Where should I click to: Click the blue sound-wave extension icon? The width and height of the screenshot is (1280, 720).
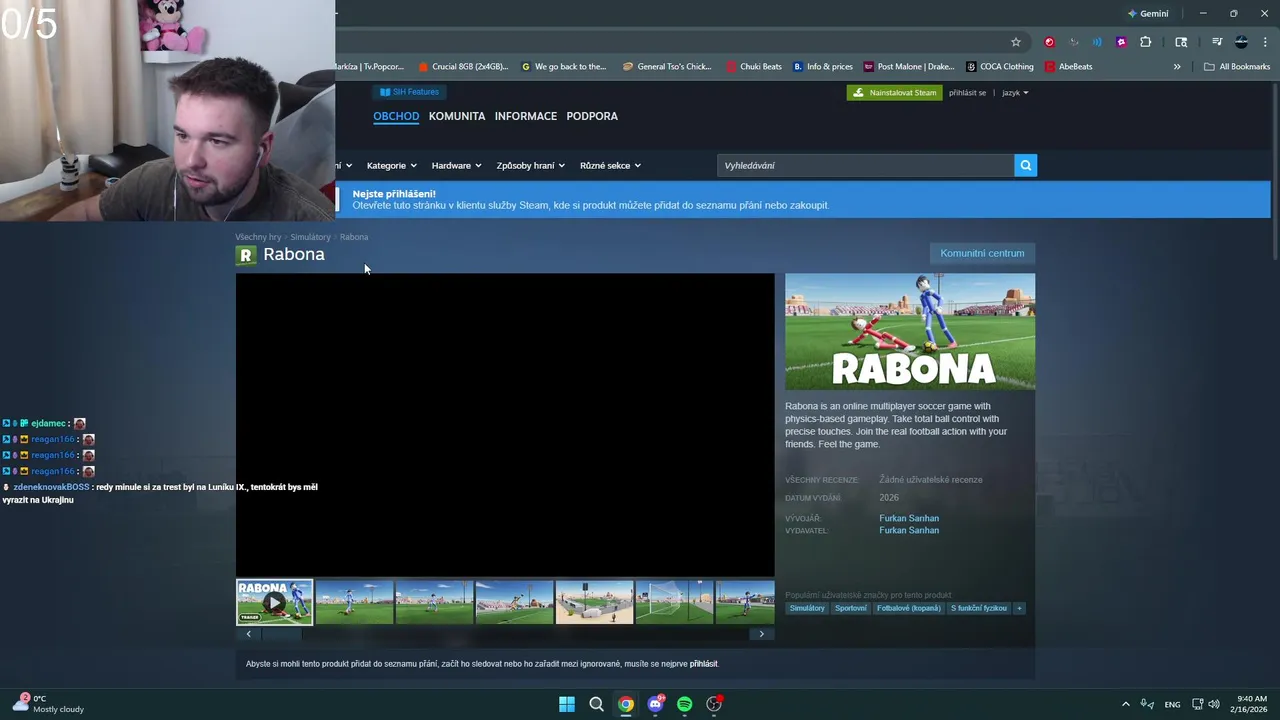coord(1097,42)
